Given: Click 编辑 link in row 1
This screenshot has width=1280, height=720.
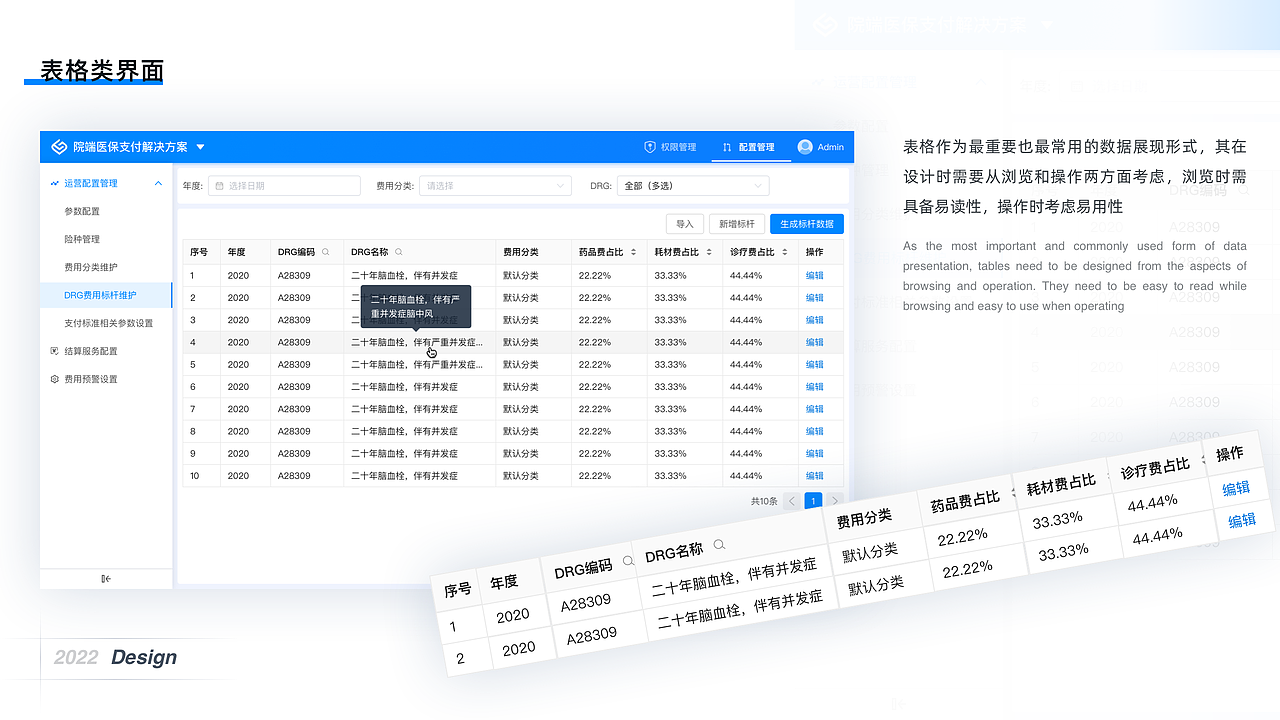Looking at the screenshot, I should point(815,275).
